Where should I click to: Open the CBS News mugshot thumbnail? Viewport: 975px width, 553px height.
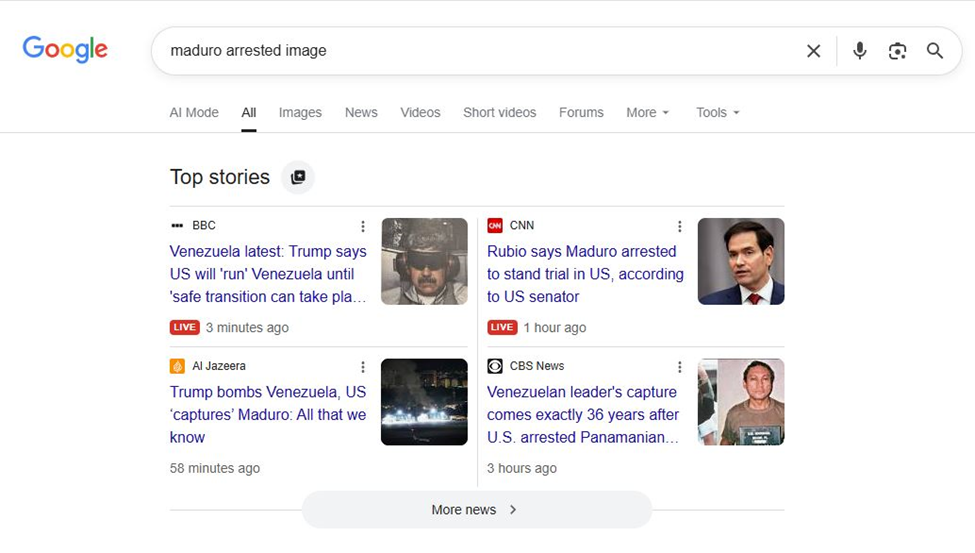(x=741, y=402)
